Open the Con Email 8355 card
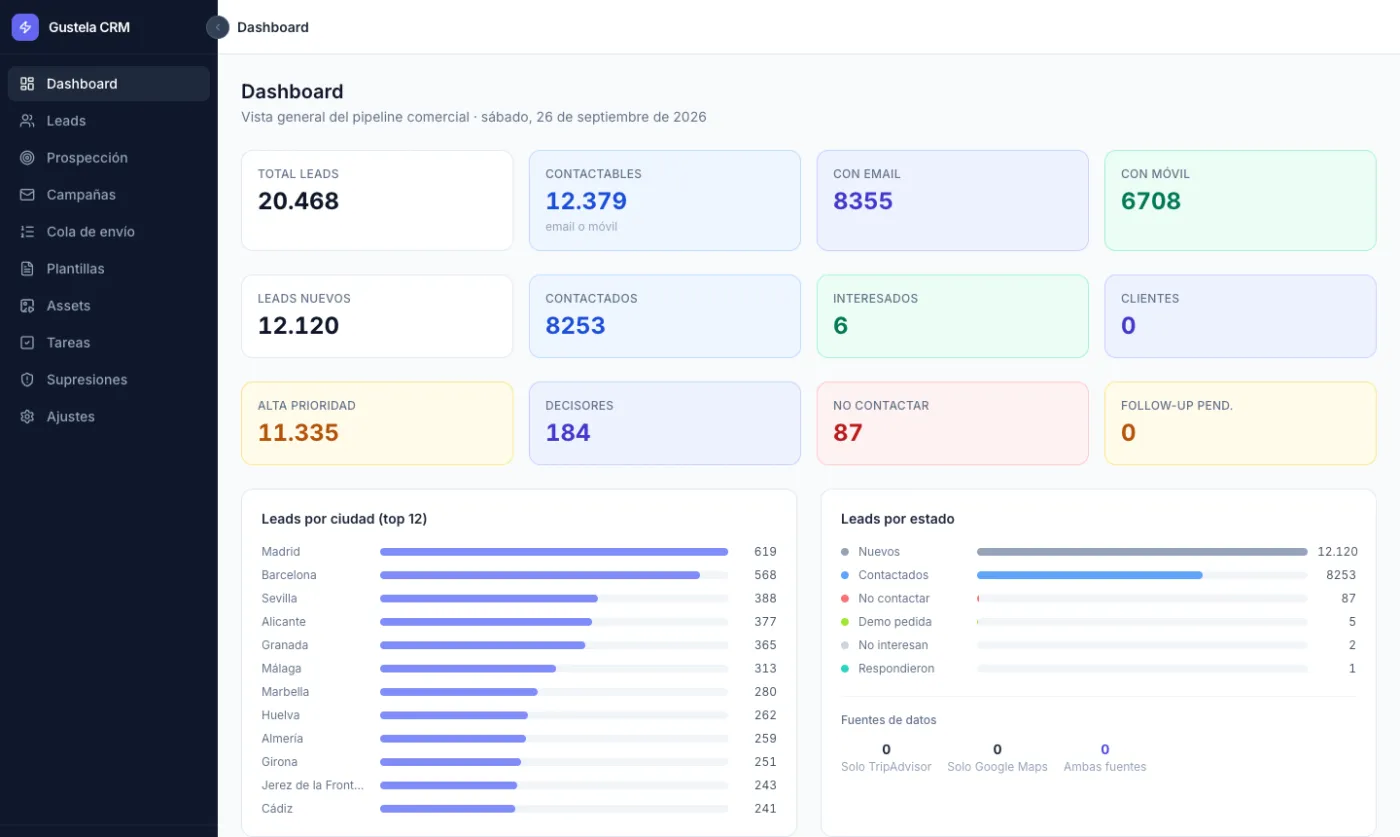Screen dimensions: 1400x837 click(x=953, y=200)
